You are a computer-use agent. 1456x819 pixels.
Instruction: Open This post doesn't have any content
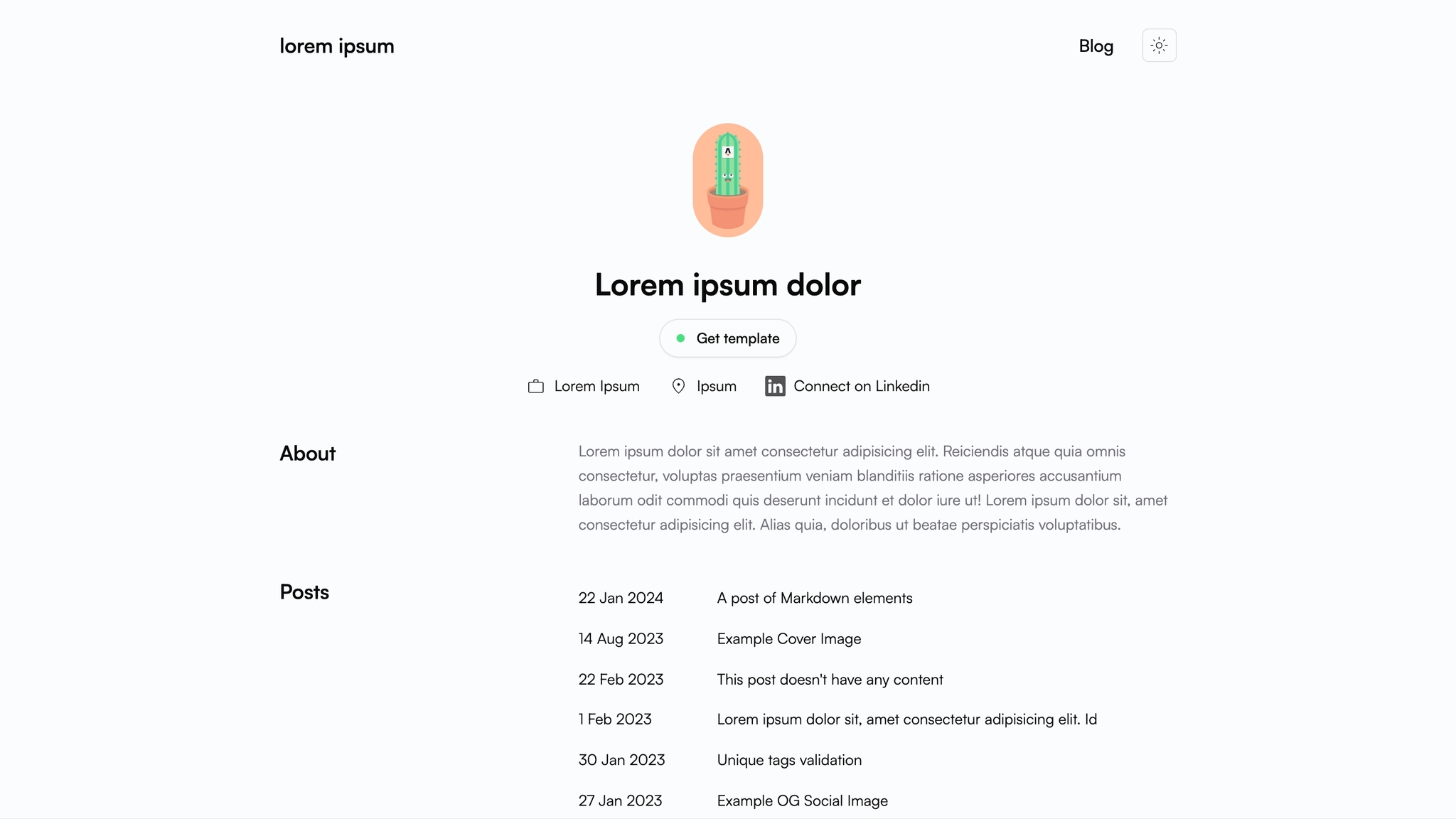point(830,679)
